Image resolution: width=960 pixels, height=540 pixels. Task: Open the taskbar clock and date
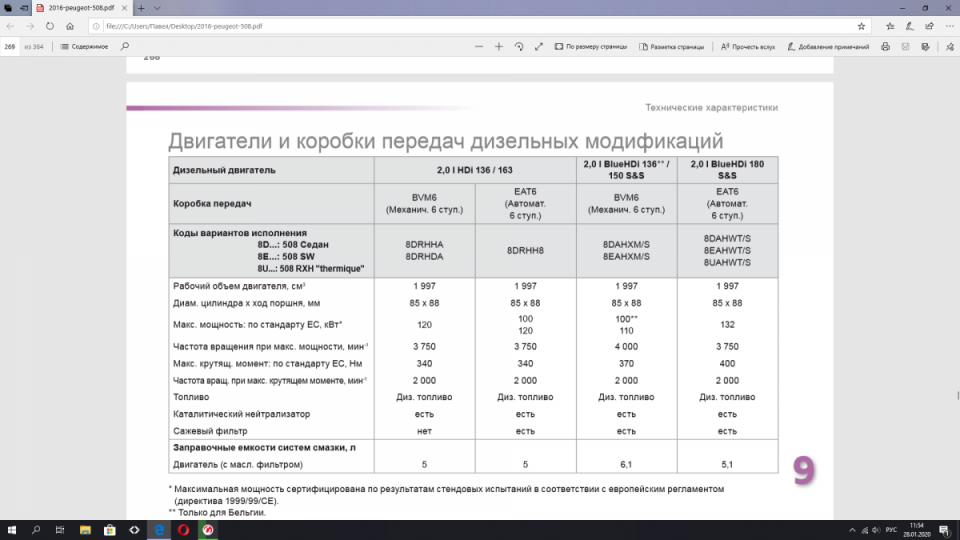tap(917, 530)
